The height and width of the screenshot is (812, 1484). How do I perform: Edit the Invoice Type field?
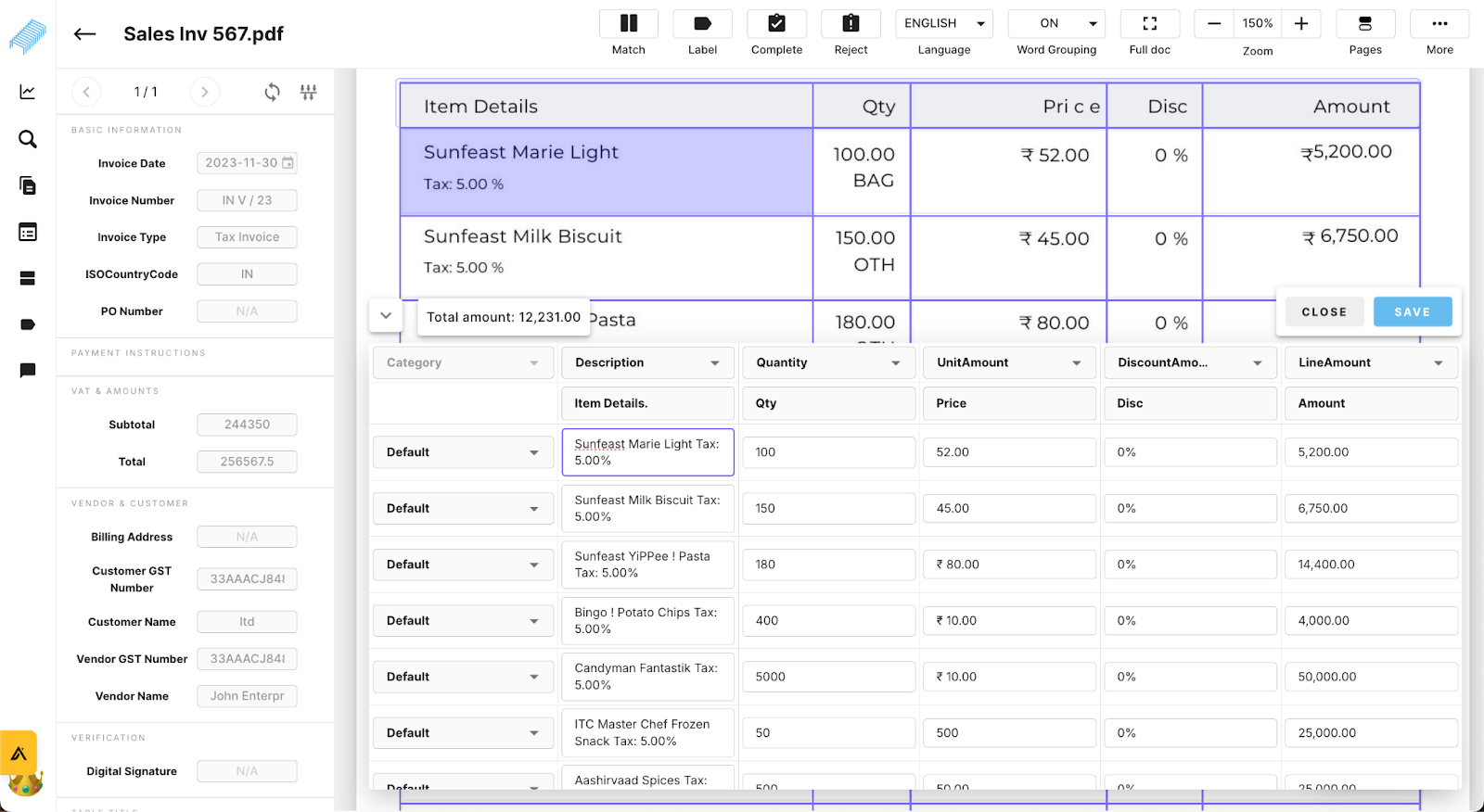tap(247, 237)
